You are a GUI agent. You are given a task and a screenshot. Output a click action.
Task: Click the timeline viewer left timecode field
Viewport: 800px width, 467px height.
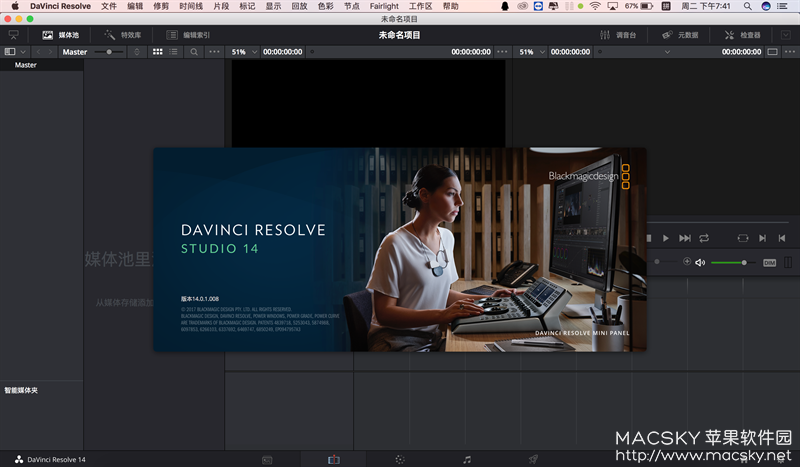[x=570, y=52]
